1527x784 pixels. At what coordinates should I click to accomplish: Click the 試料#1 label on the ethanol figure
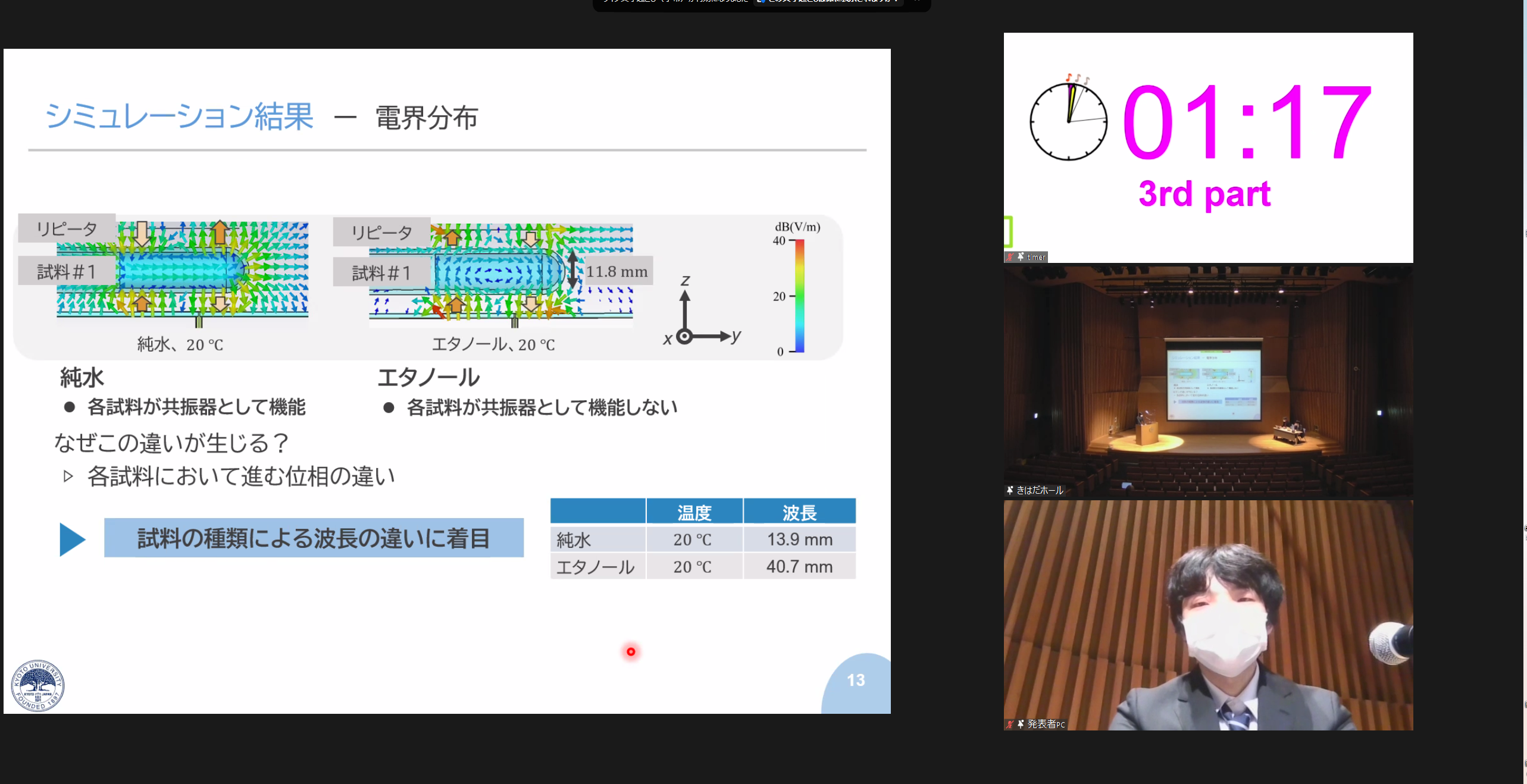[381, 272]
